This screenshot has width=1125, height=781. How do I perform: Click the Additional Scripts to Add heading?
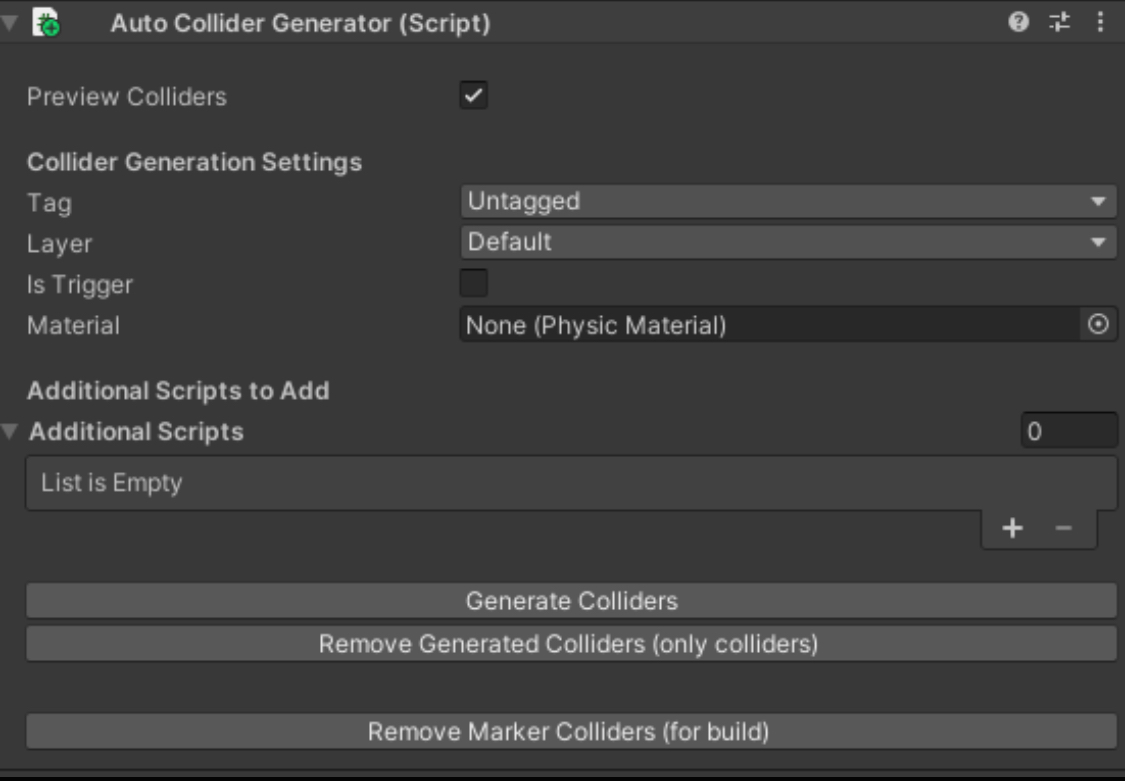(178, 391)
